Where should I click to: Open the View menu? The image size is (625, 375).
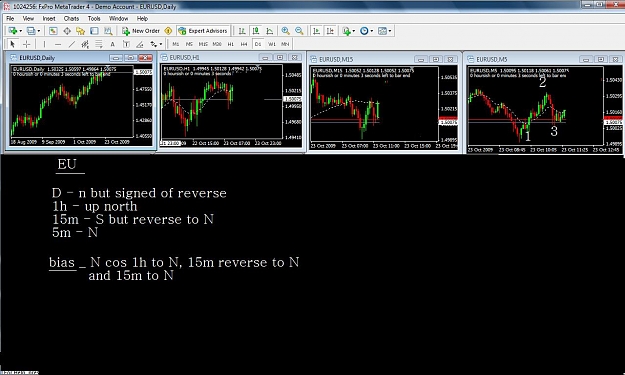(28, 19)
